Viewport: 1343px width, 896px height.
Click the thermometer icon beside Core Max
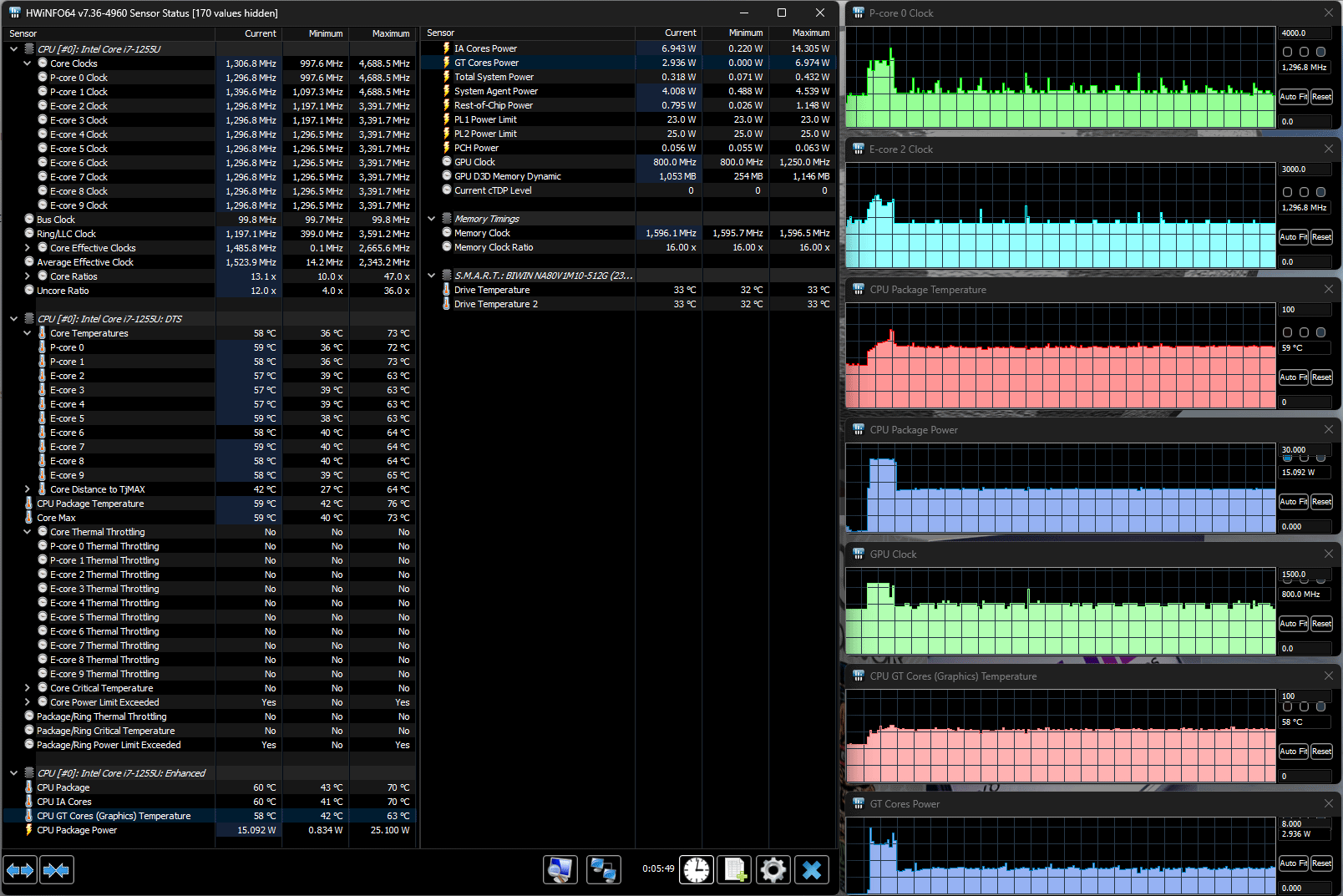(29, 518)
